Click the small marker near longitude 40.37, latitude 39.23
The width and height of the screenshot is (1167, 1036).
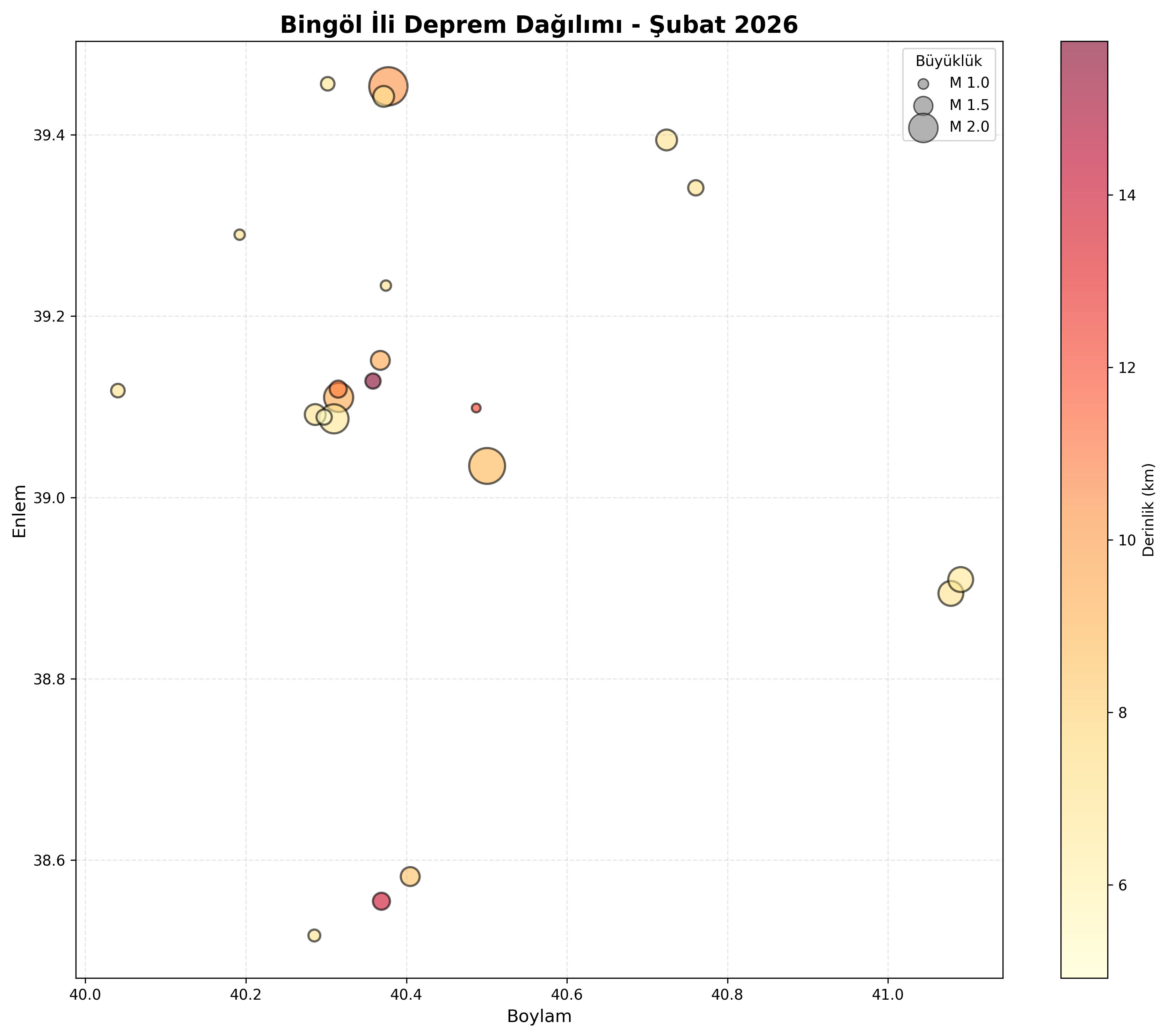386,285
